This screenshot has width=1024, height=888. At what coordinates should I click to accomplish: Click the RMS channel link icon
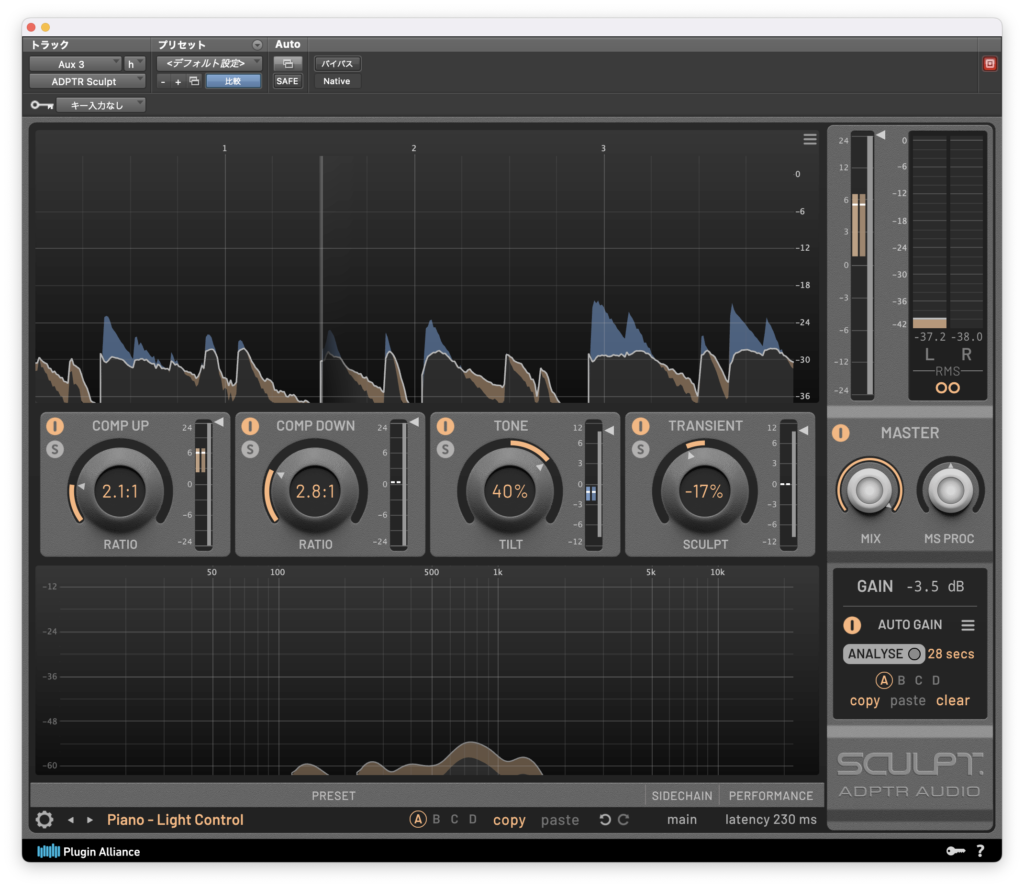pos(948,388)
